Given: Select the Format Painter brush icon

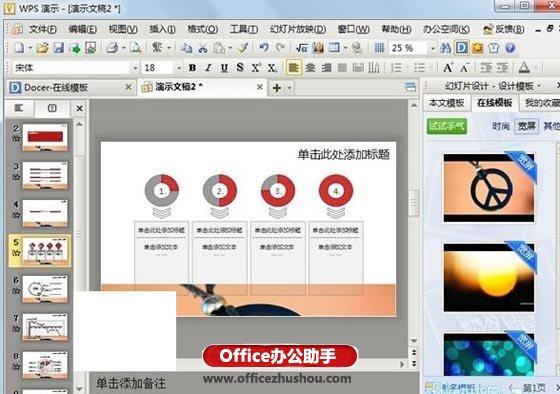Looking at the screenshot, I should point(244,48).
